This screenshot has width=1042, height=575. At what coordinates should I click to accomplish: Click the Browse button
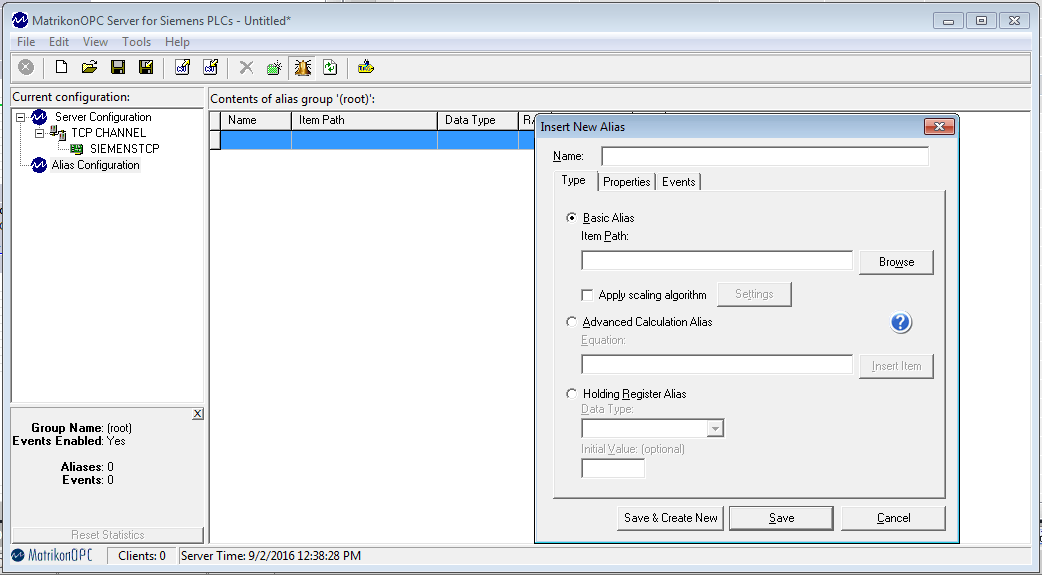896,262
